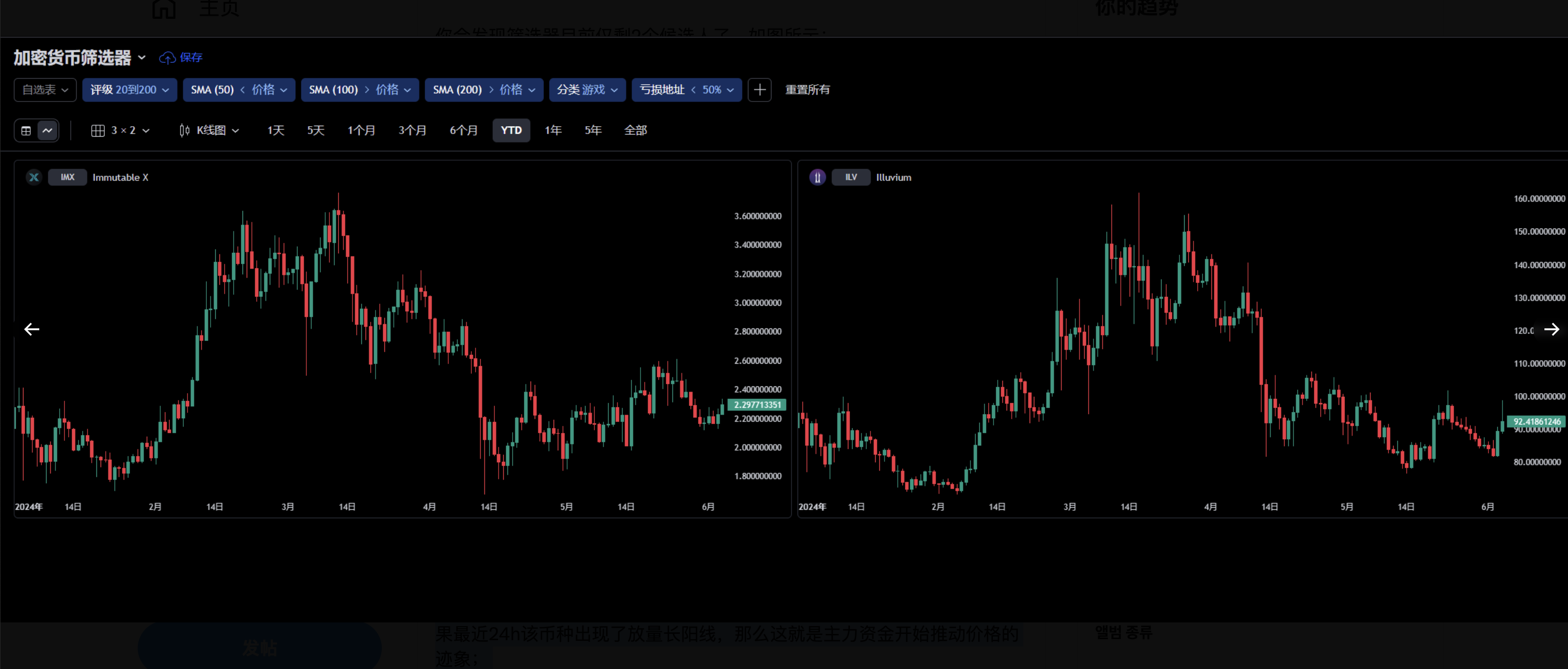Select the 全部 time range

pos(635,130)
